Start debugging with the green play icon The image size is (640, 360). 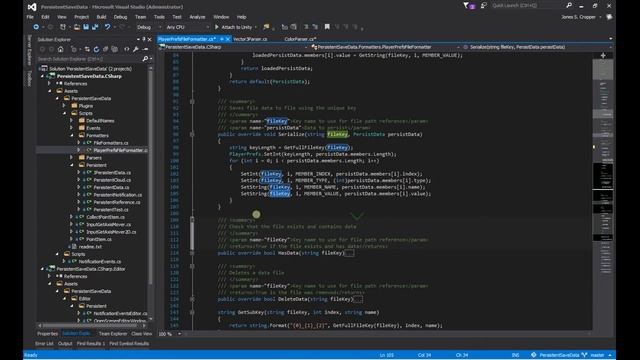[x=217, y=27]
